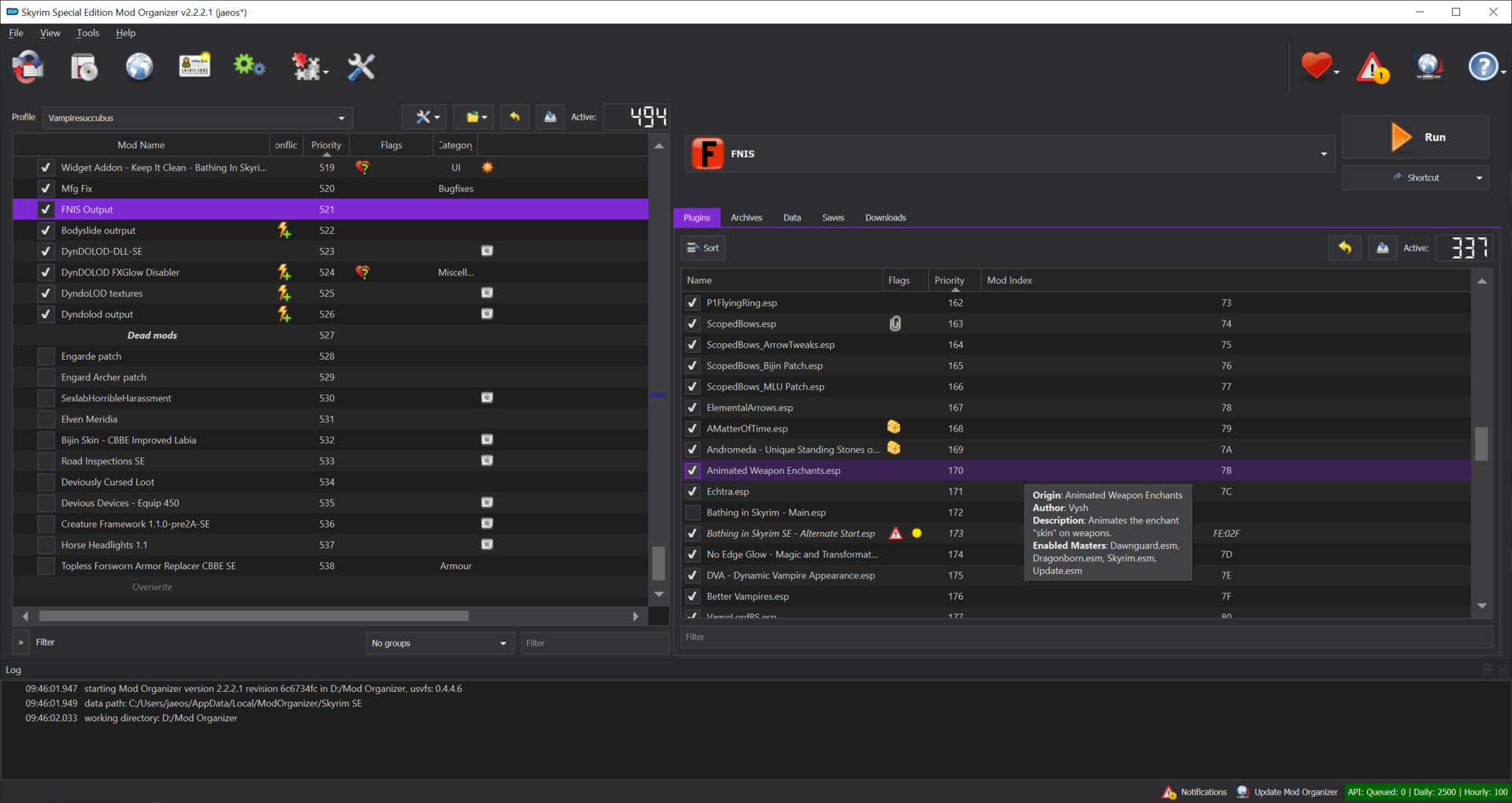The height and width of the screenshot is (803, 1512).
Task: Click the Sort plugins button
Action: point(702,248)
